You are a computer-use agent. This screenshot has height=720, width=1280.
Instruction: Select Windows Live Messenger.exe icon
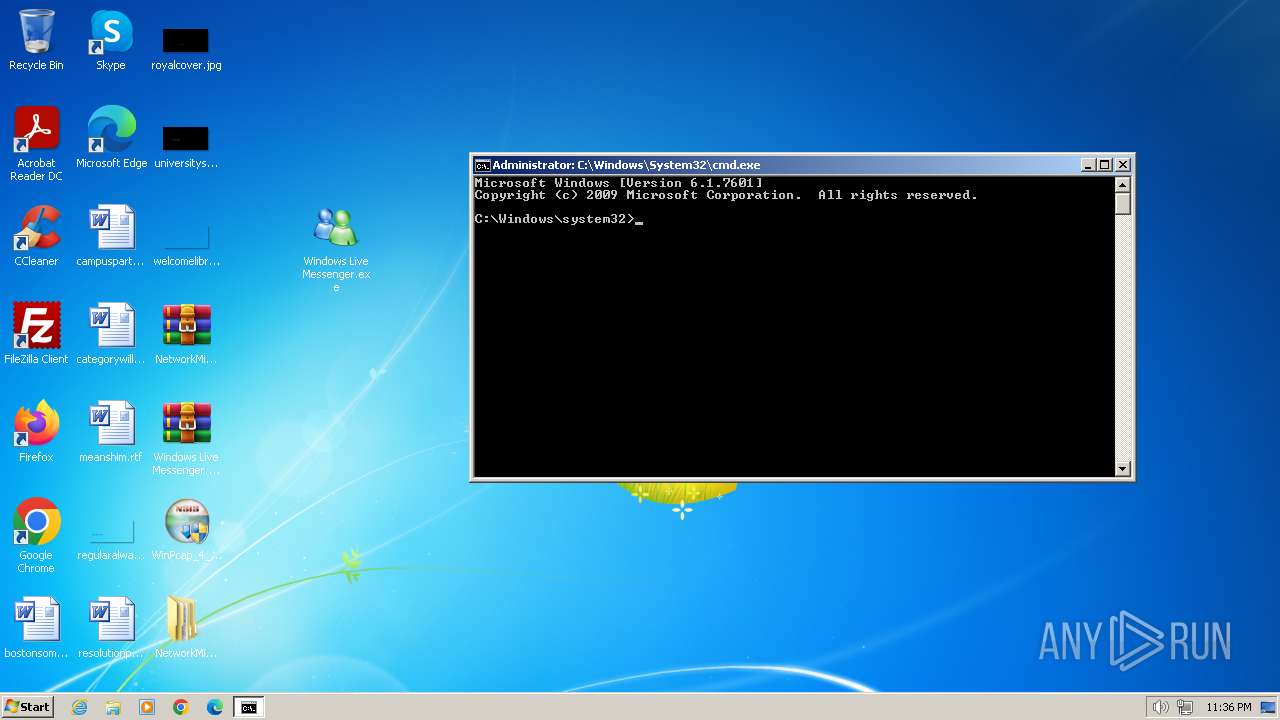click(336, 249)
